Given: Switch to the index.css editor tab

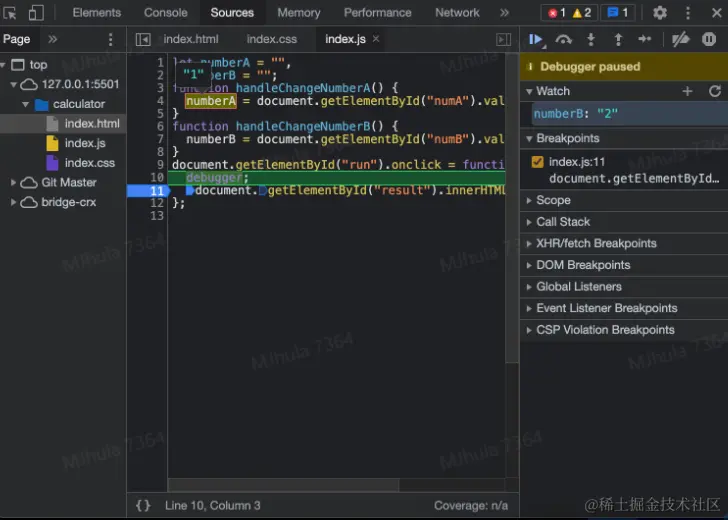Looking at the screenshot, I should point(272,39).
